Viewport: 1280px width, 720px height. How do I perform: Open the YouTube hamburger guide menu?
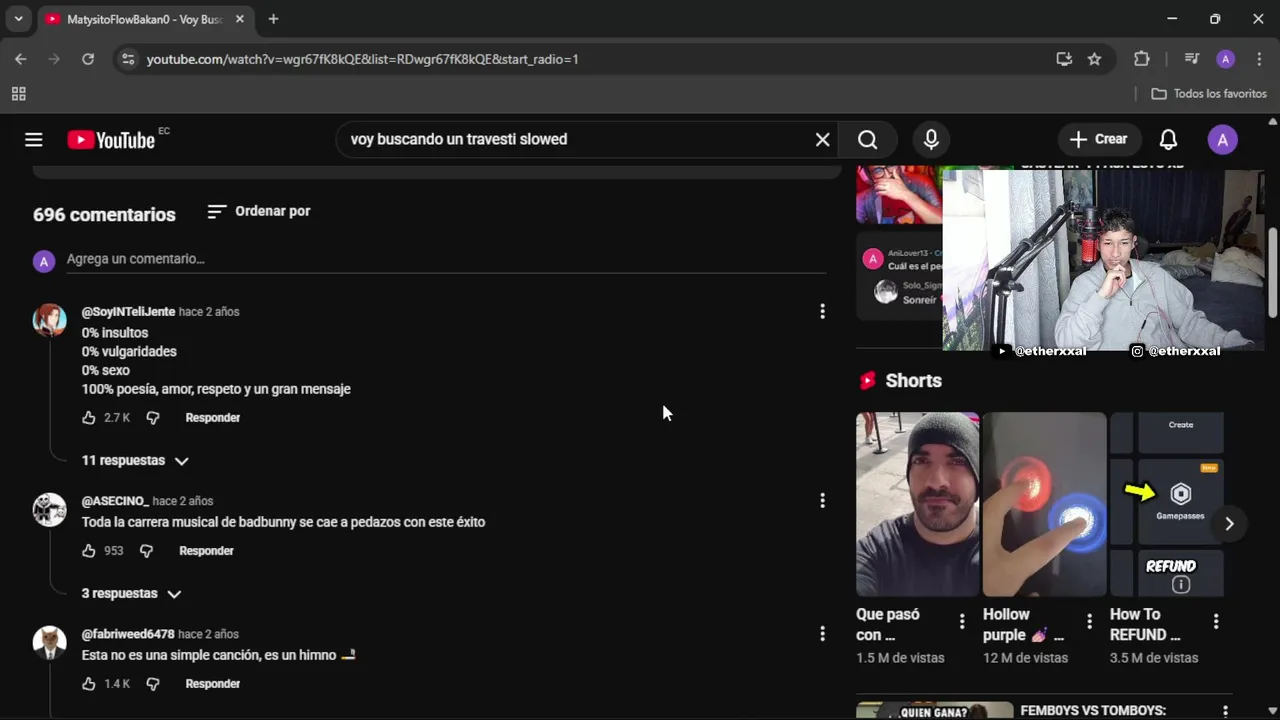(34, 140)
